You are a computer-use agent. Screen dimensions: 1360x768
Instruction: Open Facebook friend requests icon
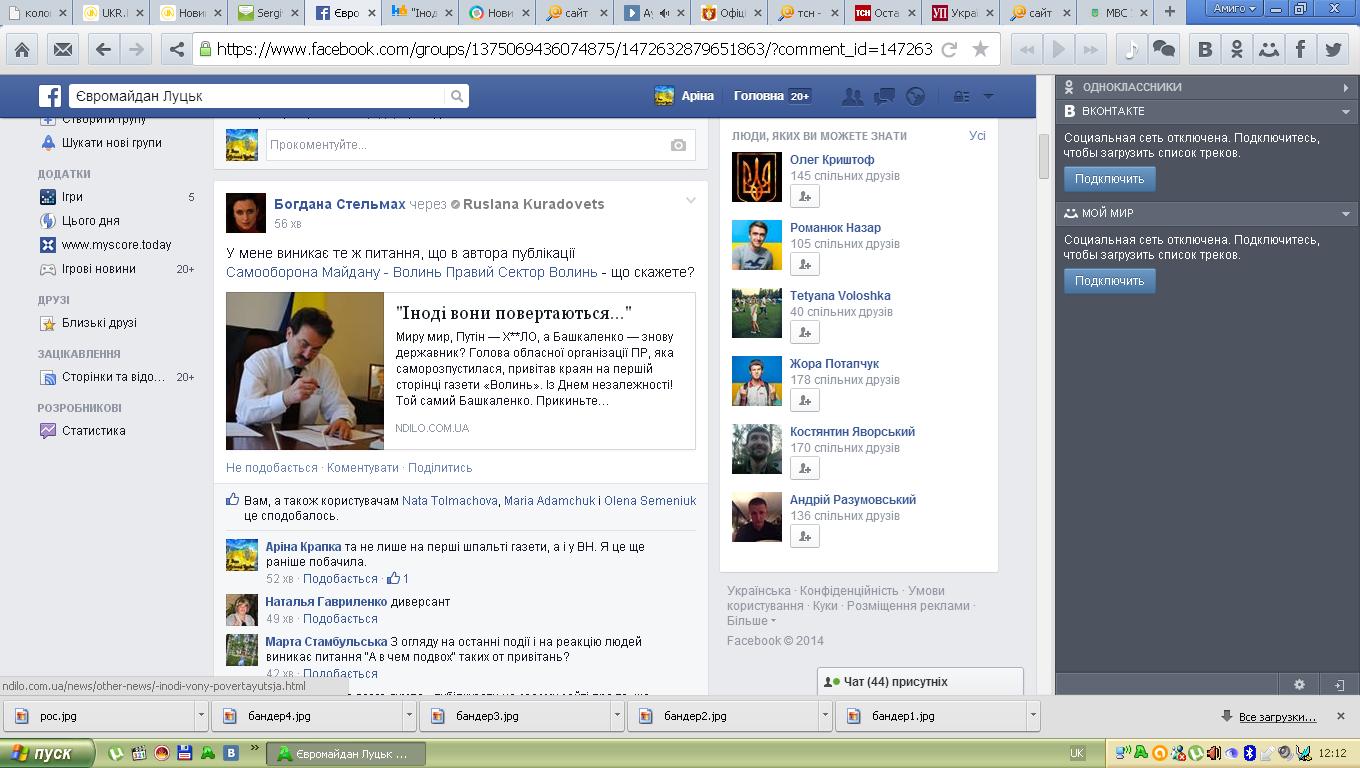pyautogui.click(x=853, y=96)
